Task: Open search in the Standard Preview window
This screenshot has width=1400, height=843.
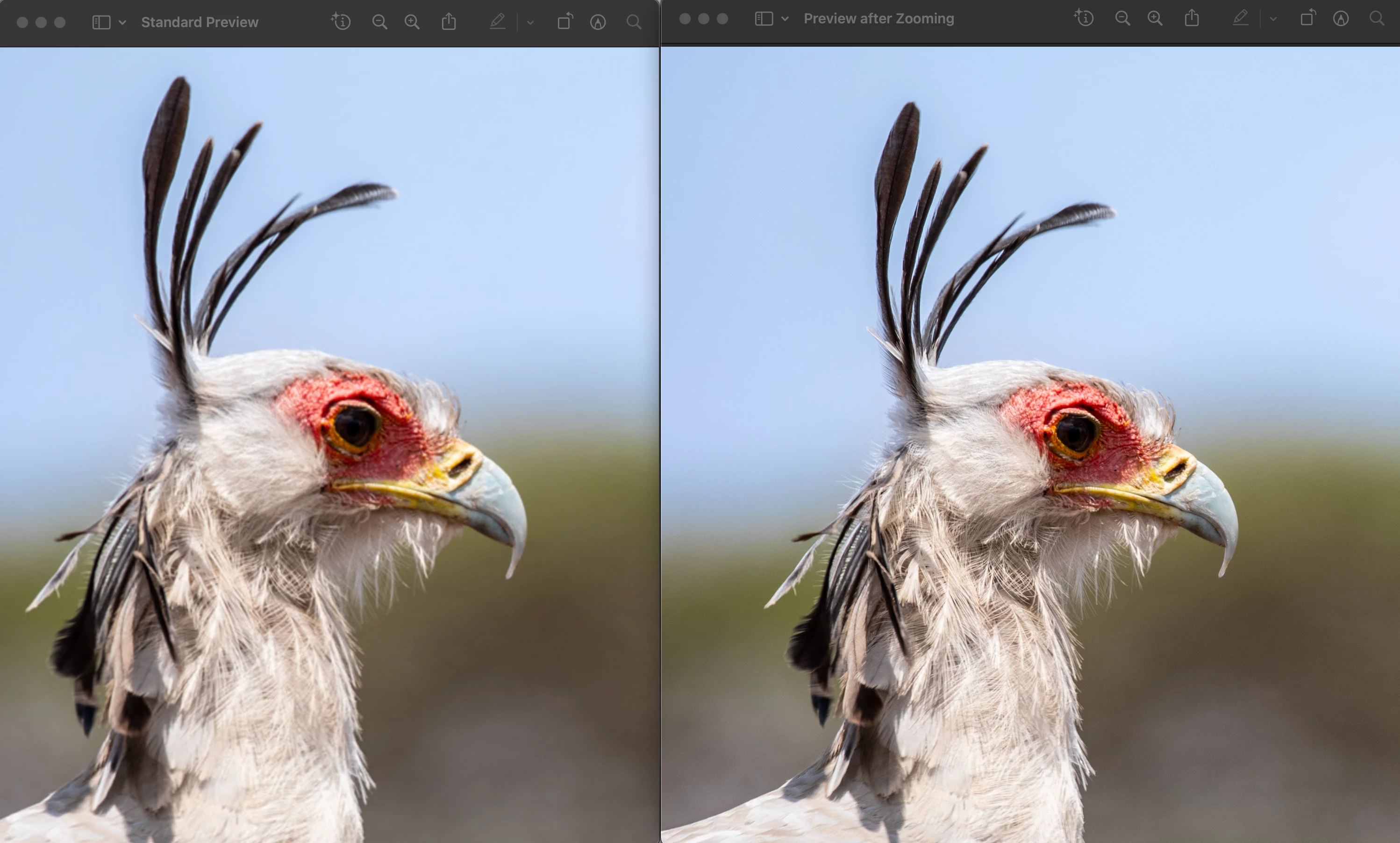Action: 634,22
